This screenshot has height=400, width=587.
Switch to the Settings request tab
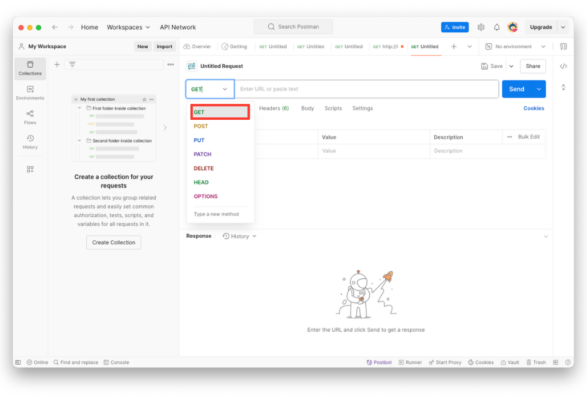[x=362, y=108]
